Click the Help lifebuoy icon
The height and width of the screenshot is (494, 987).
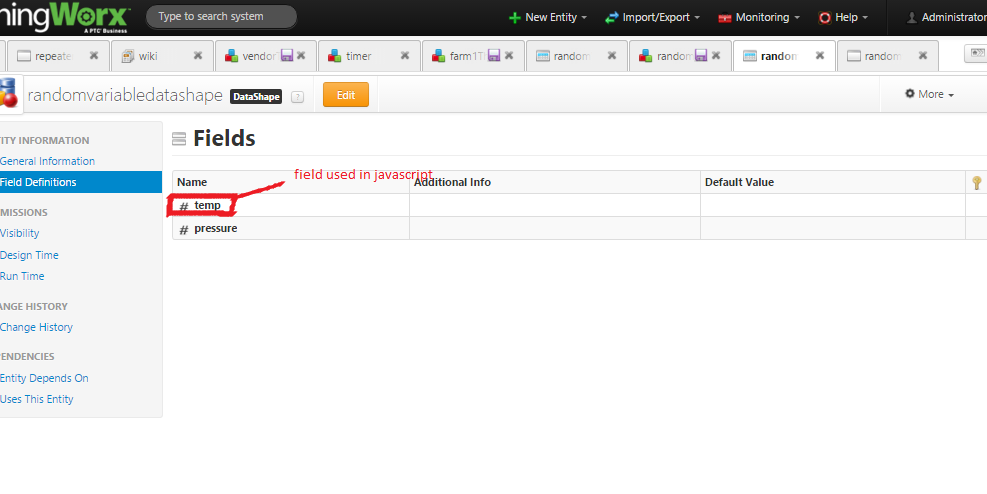tap(825, 18)
